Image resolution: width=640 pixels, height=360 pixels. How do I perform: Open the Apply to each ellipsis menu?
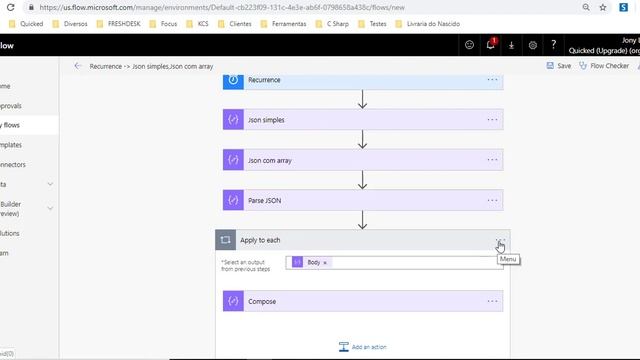click(x=500, y=240)
